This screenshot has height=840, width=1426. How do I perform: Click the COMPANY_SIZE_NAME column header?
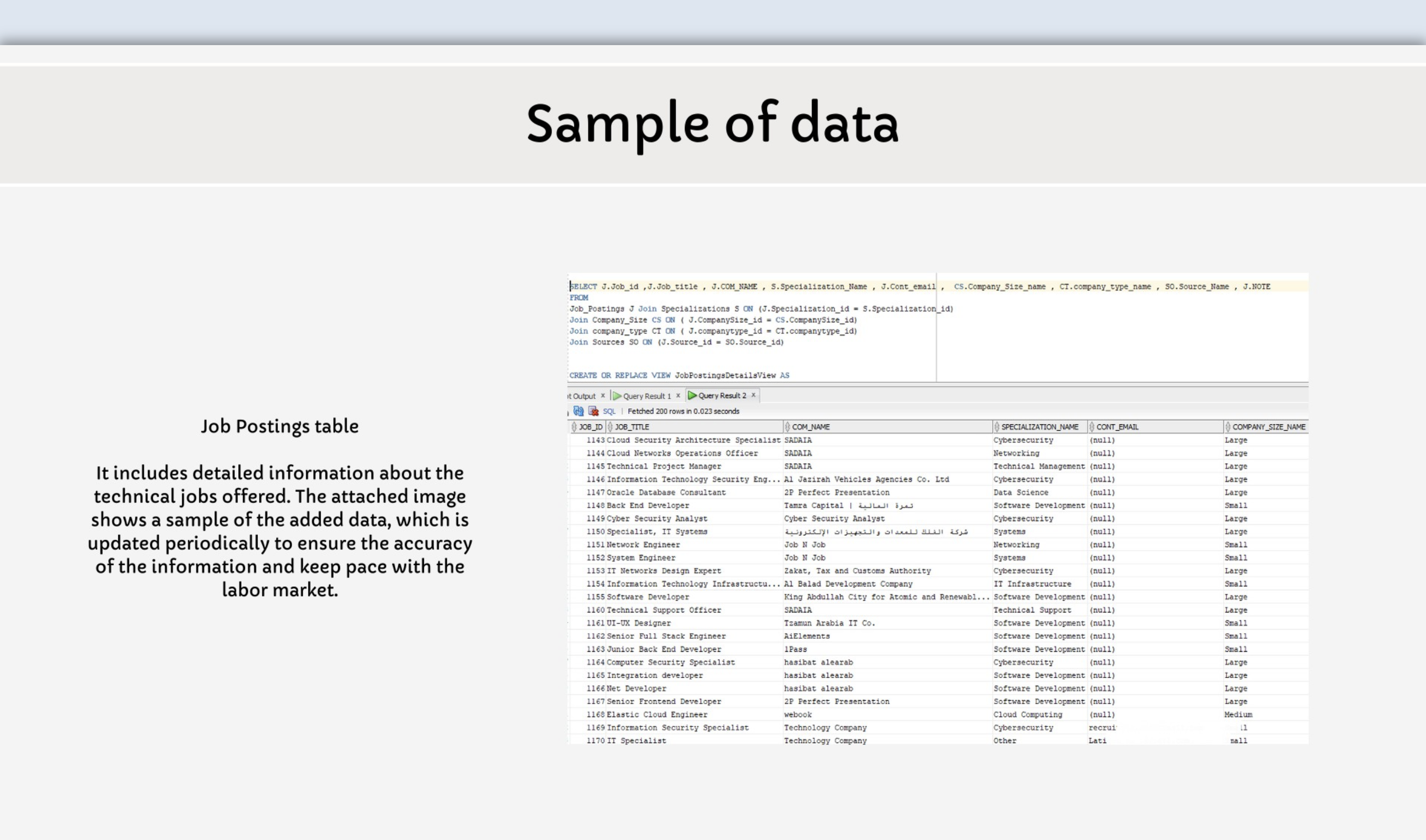[x=1266, y=427]
